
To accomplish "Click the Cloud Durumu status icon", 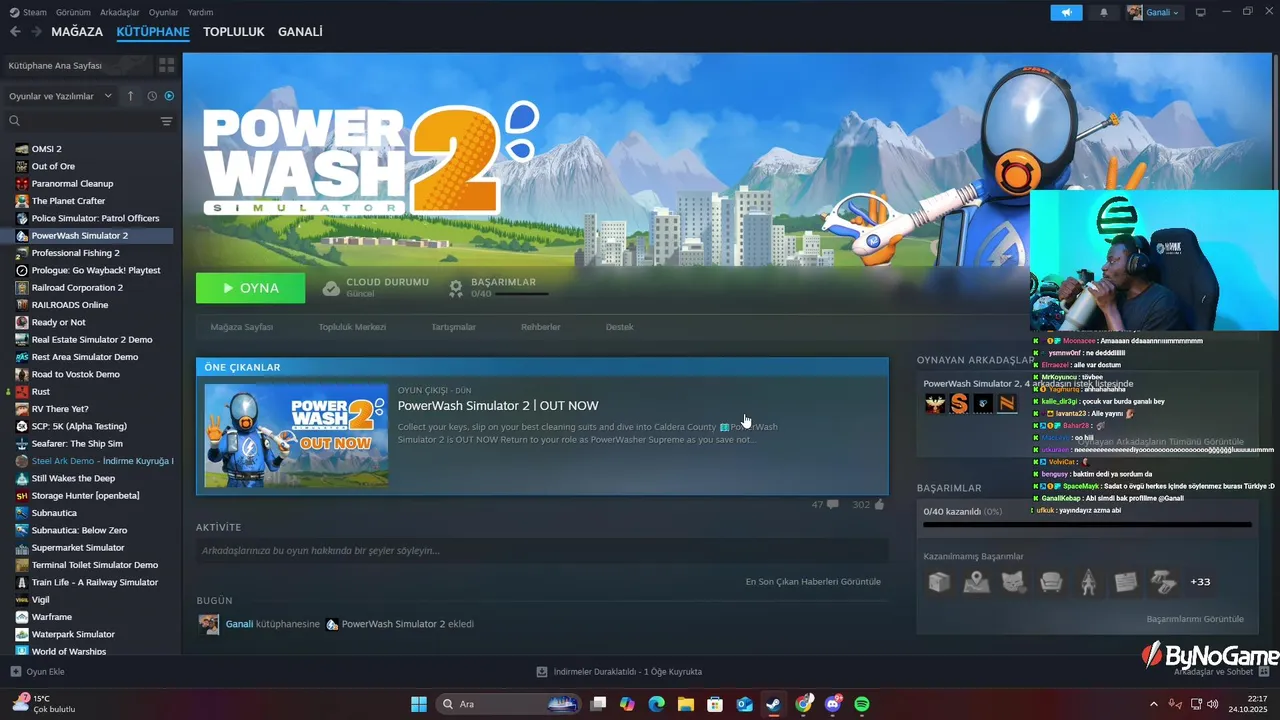I will (x=331, y=288).
